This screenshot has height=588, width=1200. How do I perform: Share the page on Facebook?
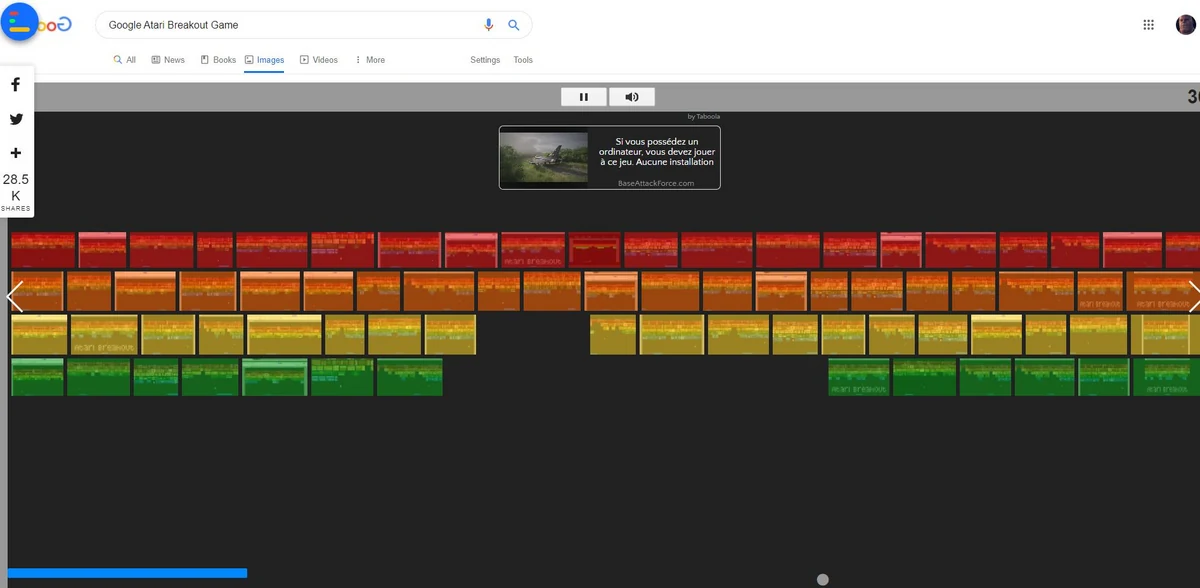(16, 85)
